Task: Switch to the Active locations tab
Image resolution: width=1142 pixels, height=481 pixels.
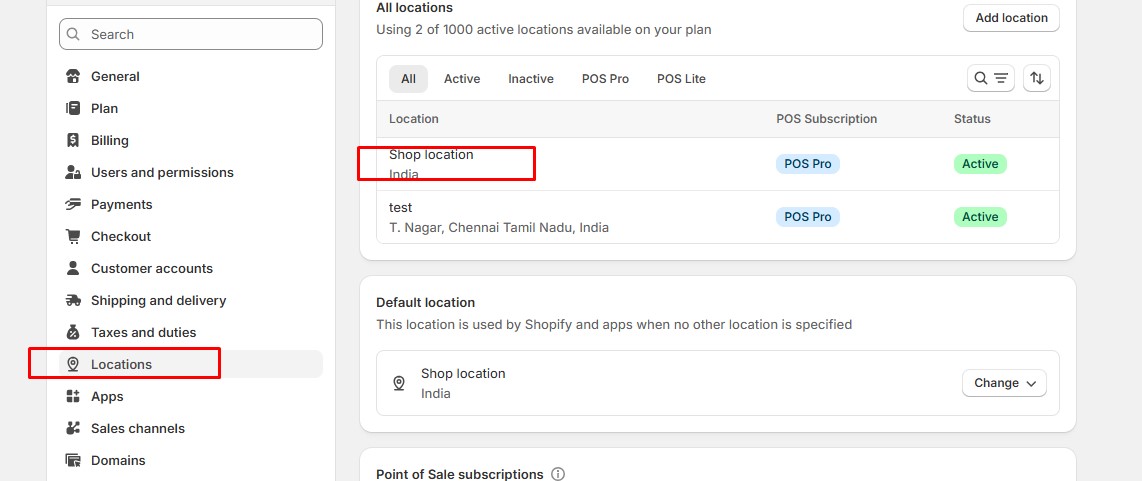Action: pyautogui.click(x=462, y=79)
